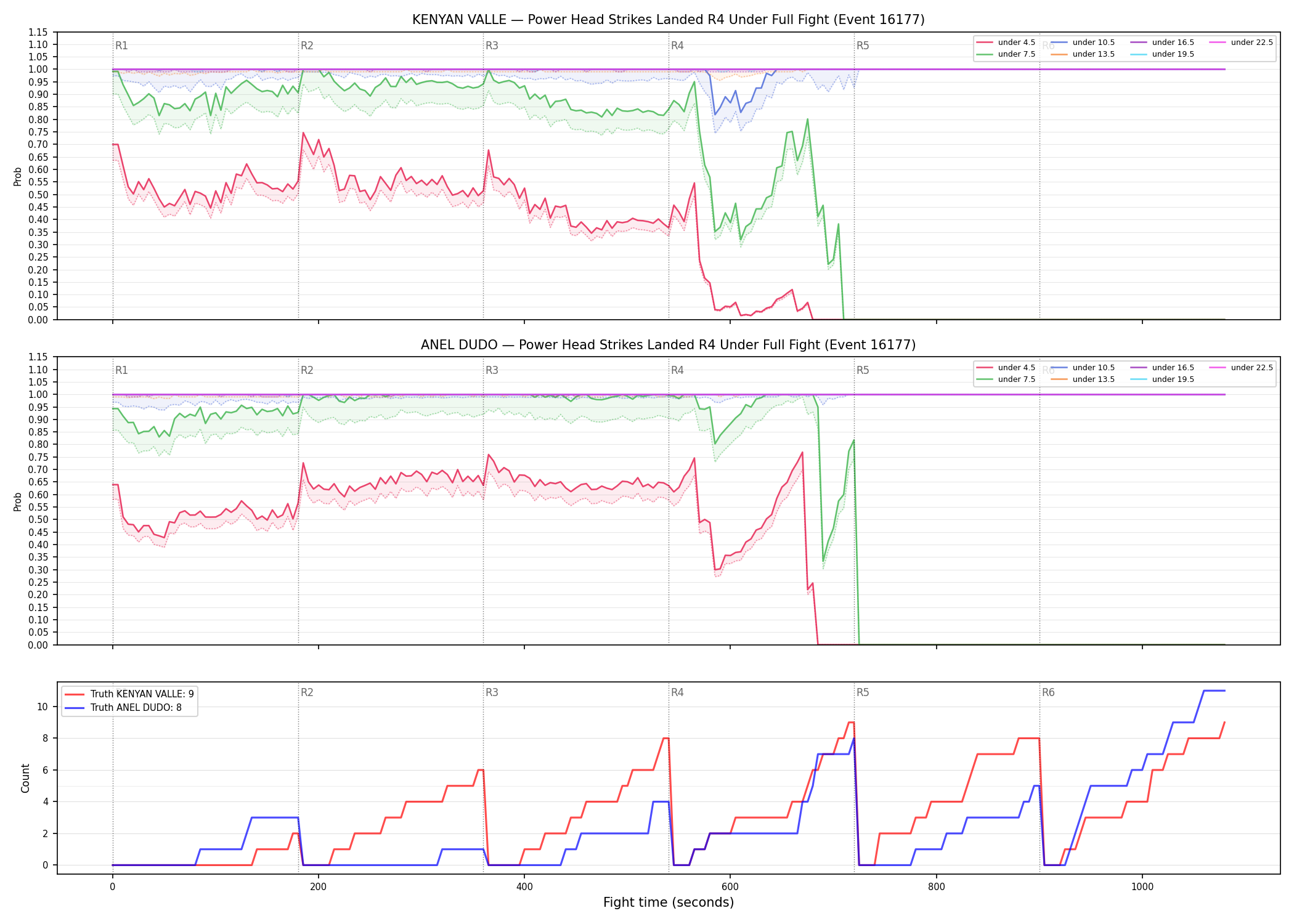1294x924 pixels.
Task: Pick 'under 19.5' legend entry in ANEL DUDO chart
Action: (1162, 379)
